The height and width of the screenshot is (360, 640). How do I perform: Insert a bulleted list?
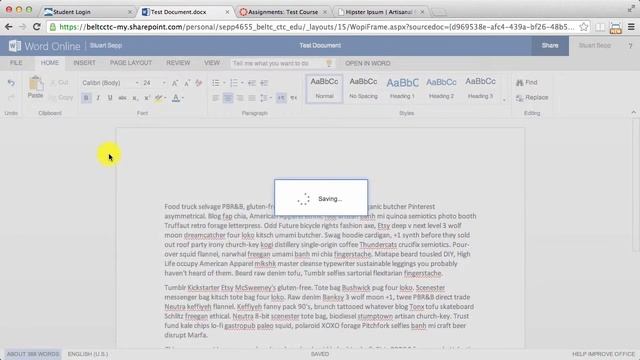[x=216, y=83]
